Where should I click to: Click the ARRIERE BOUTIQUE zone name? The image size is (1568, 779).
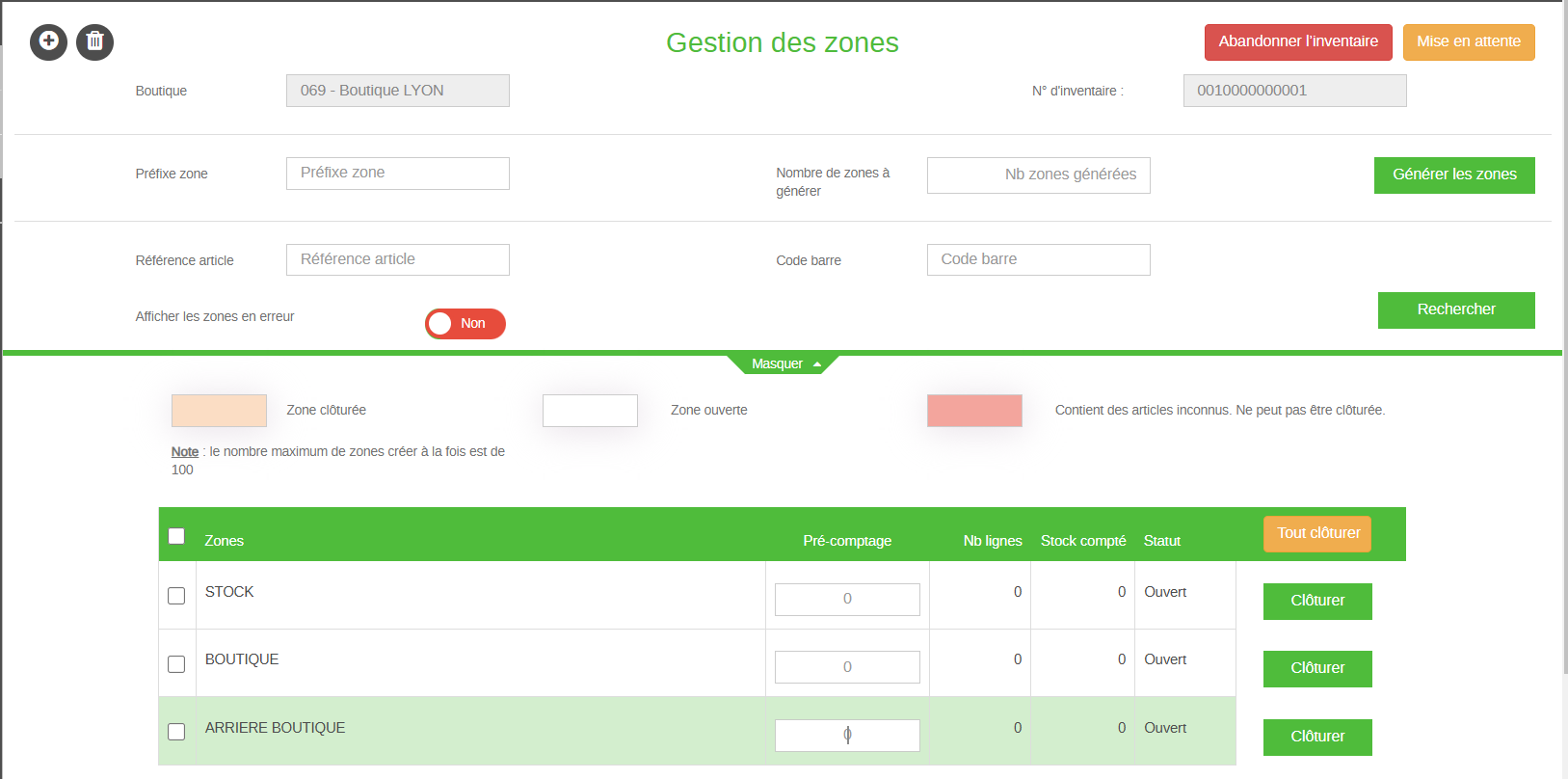coord(275,728)
